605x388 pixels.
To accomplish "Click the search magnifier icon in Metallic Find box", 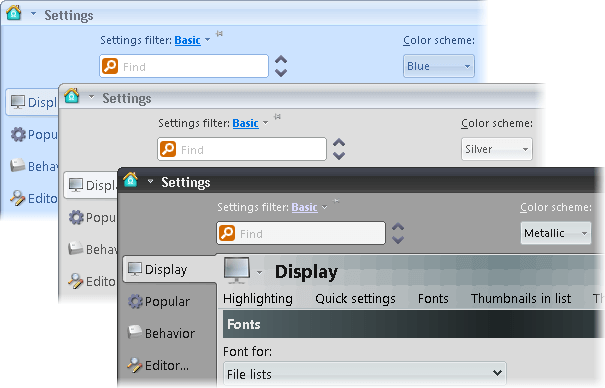I will click(x=227, y=233).
